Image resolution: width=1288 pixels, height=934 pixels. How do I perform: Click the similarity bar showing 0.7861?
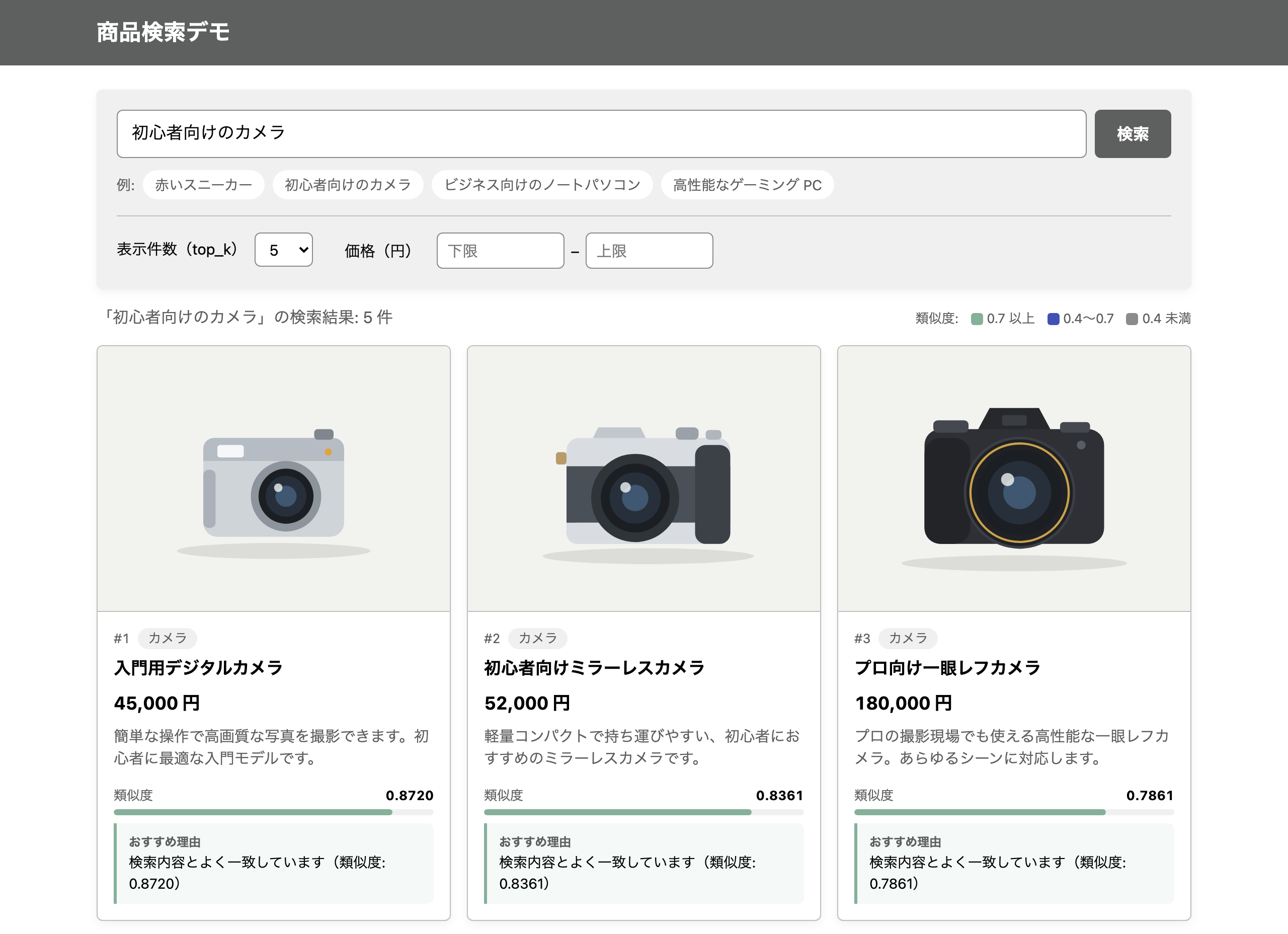coord(1014,812)
